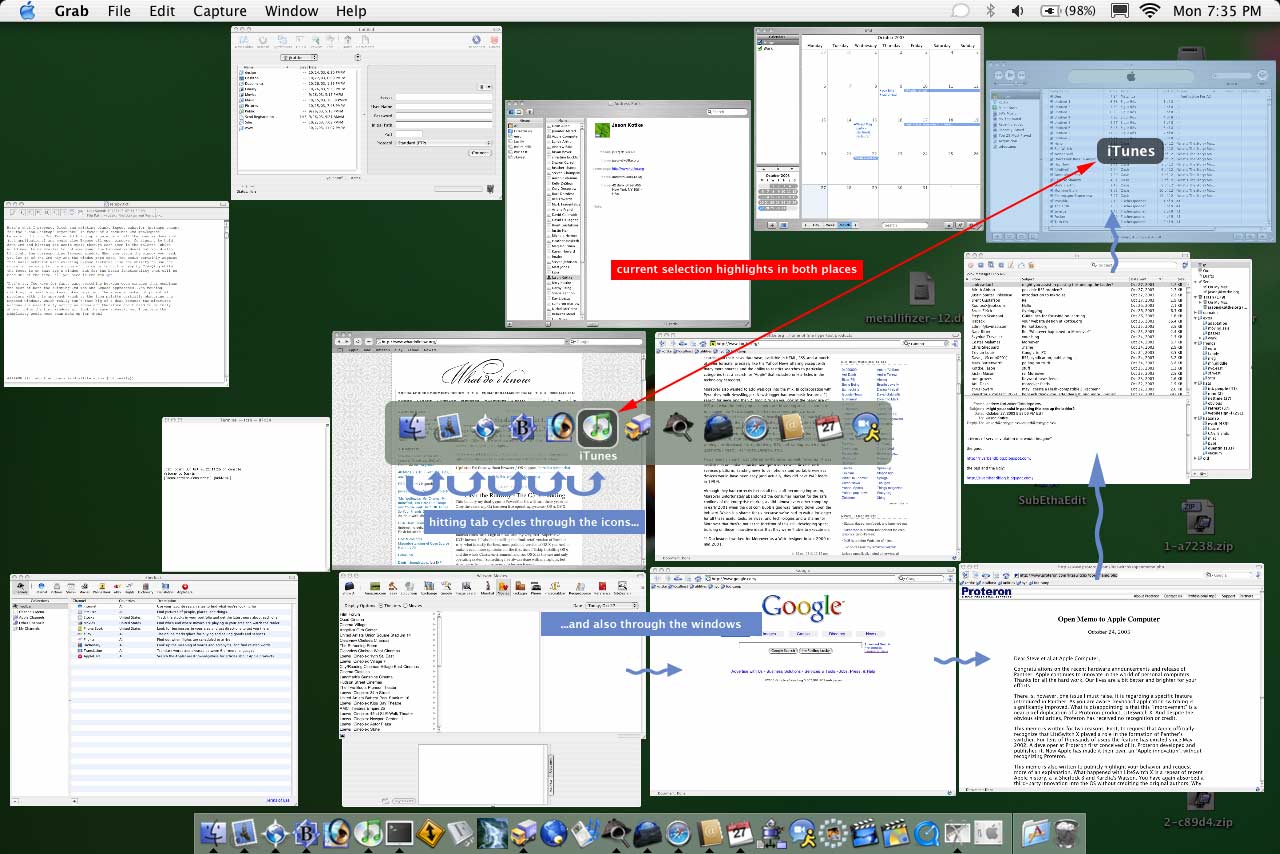
Task: Show AirPort Wi-Fi status menu
Action: pos(1149,11)
